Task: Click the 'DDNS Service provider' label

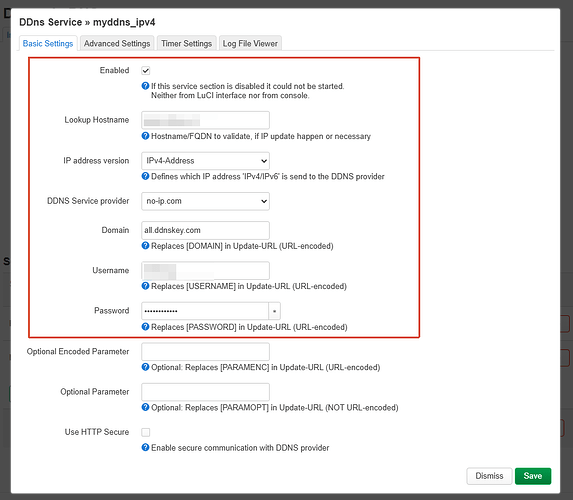Action: coord(88,201)
